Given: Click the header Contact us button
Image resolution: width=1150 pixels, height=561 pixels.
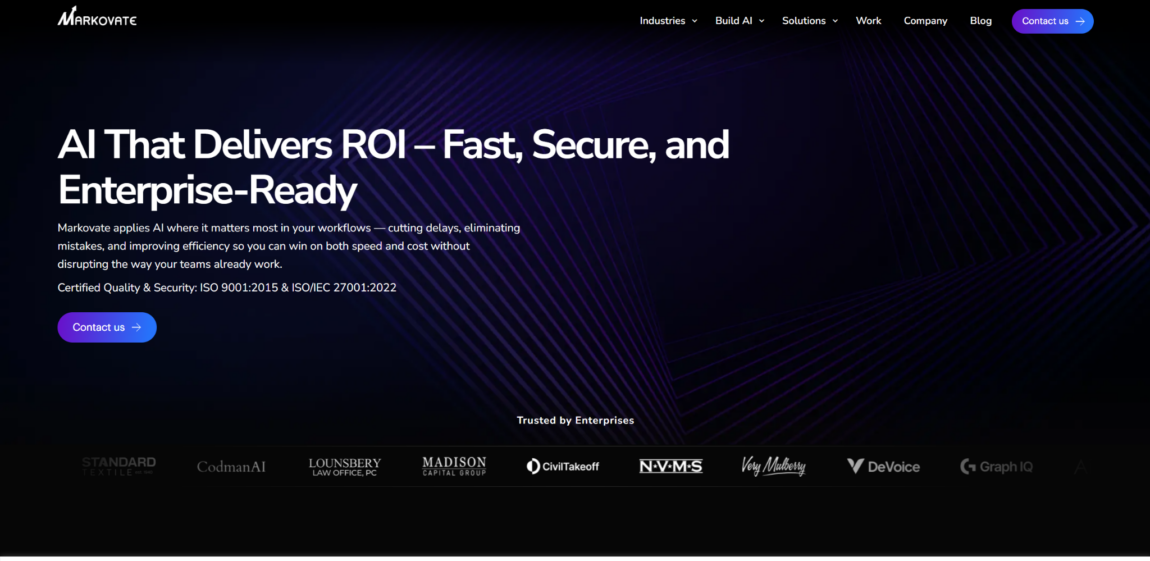Looking at the screenshot, I should pos(1052,21).
